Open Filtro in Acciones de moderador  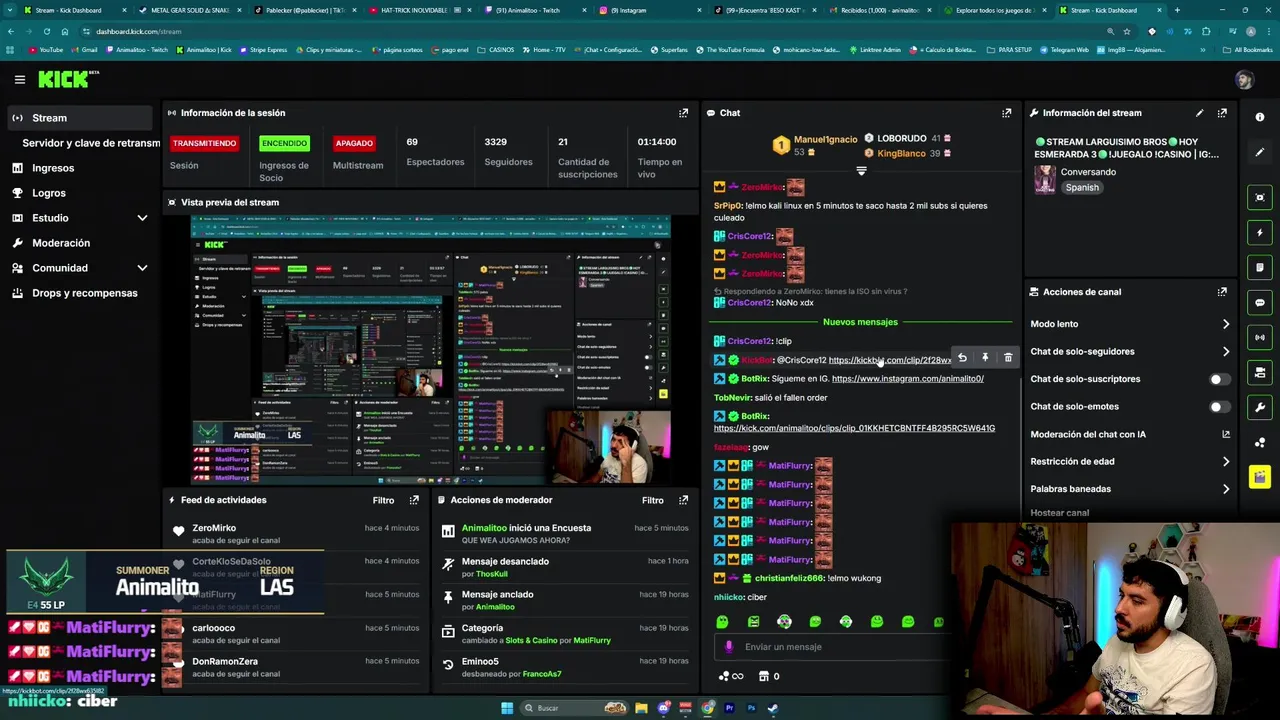coord(652,500)
